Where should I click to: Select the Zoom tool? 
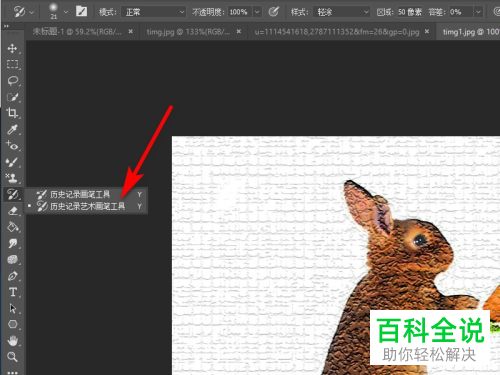click(12, 357)
